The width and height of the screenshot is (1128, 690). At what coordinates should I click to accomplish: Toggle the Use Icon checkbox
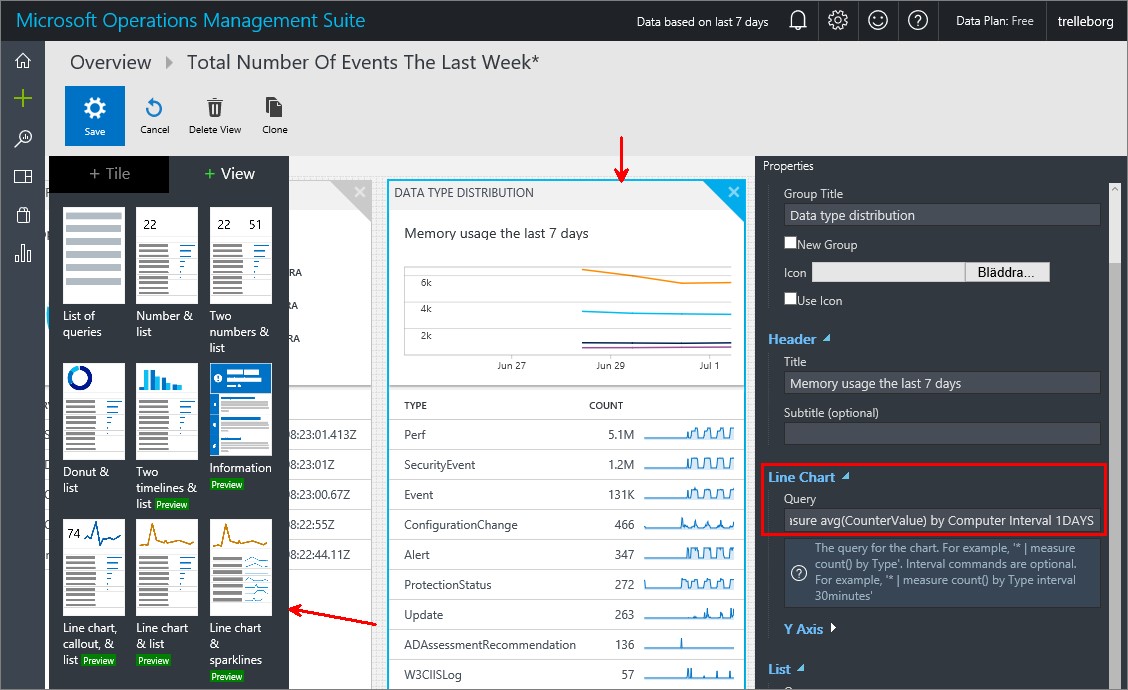pos(791,299)
